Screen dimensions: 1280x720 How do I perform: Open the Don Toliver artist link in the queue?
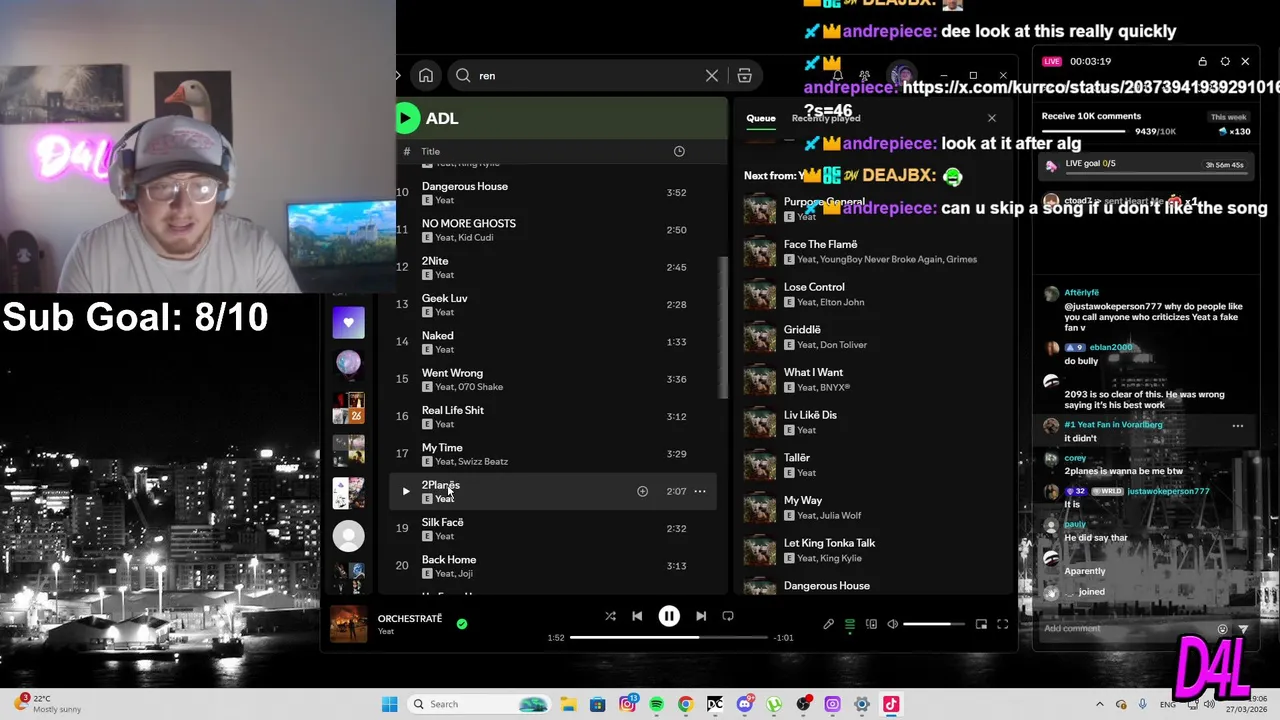pyautogui.click(x=845, y=345)
